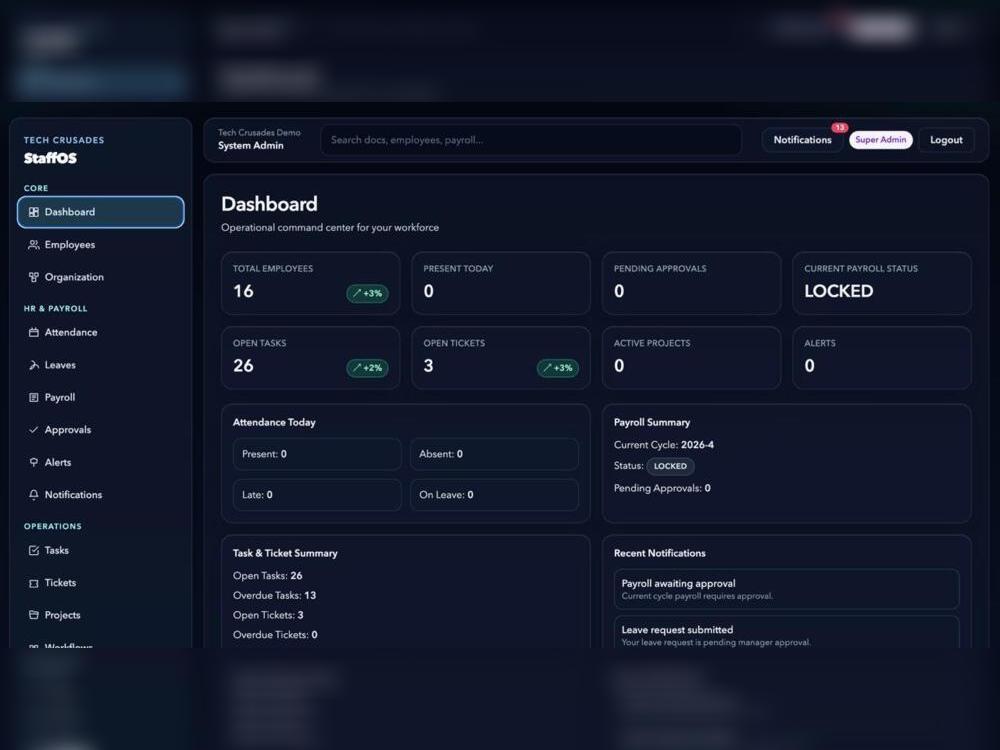Open the Projects label in sidebar

coord(62,615)
